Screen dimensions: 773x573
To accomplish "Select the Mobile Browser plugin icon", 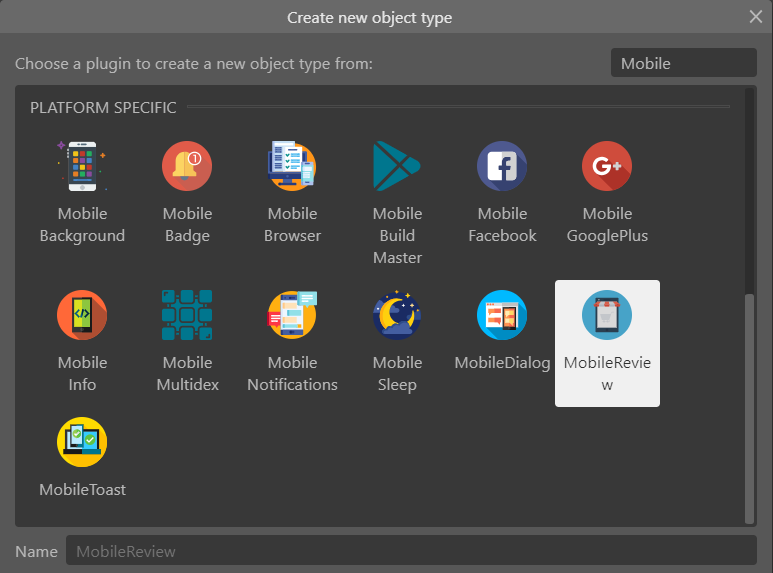I will pos(292,166).
